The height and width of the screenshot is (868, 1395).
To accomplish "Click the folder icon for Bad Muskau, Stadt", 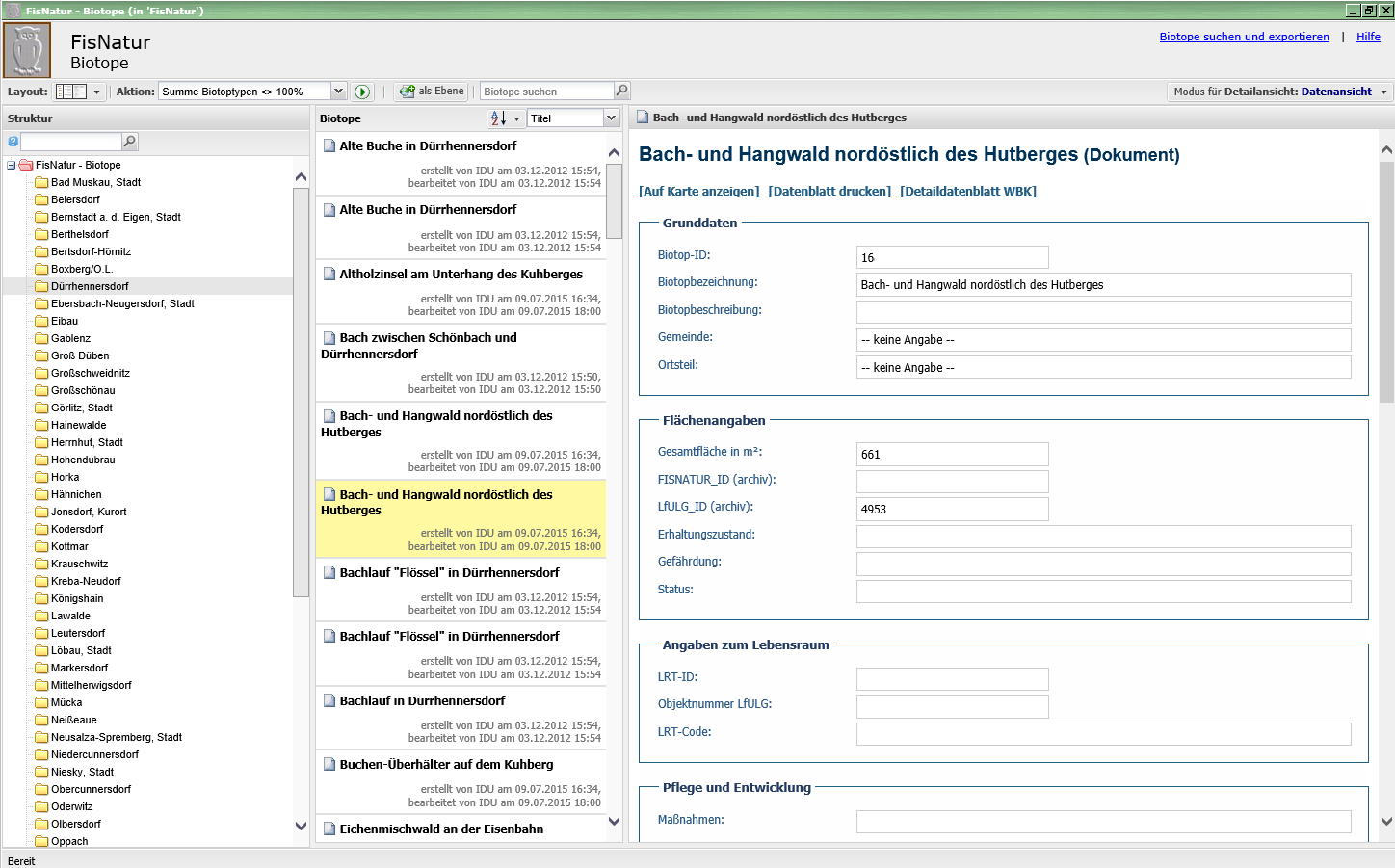I will (41, 182).
